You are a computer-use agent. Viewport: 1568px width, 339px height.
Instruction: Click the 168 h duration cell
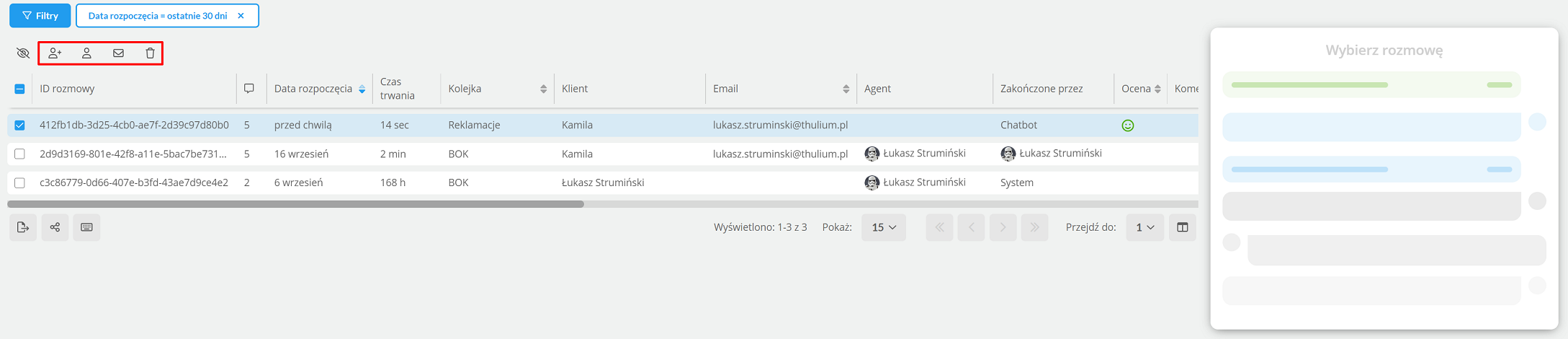click(393, 182)
